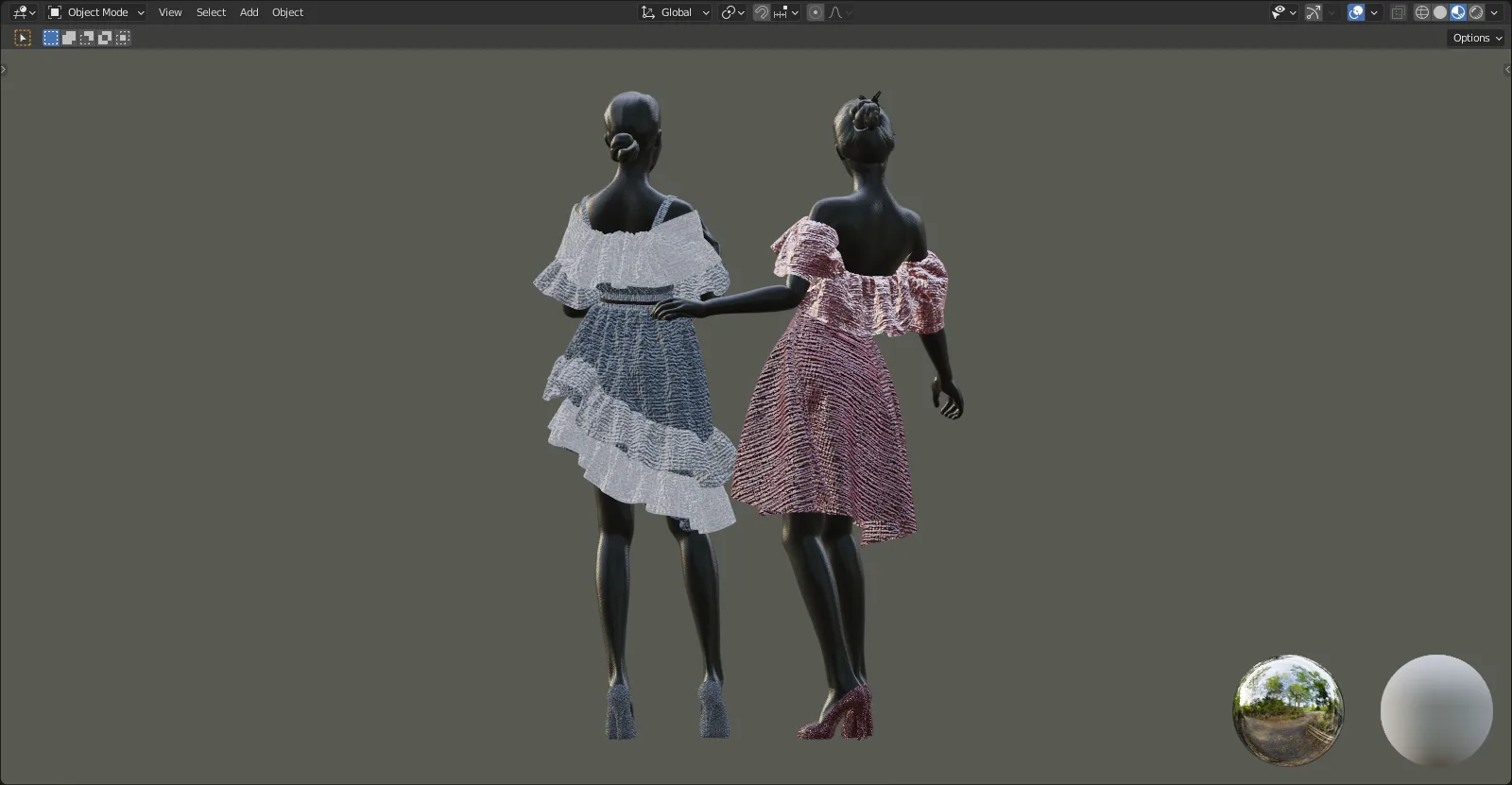Switch to Wireframe viewport shading
Screen dimensions: 1512x785
coord(1422,12)
